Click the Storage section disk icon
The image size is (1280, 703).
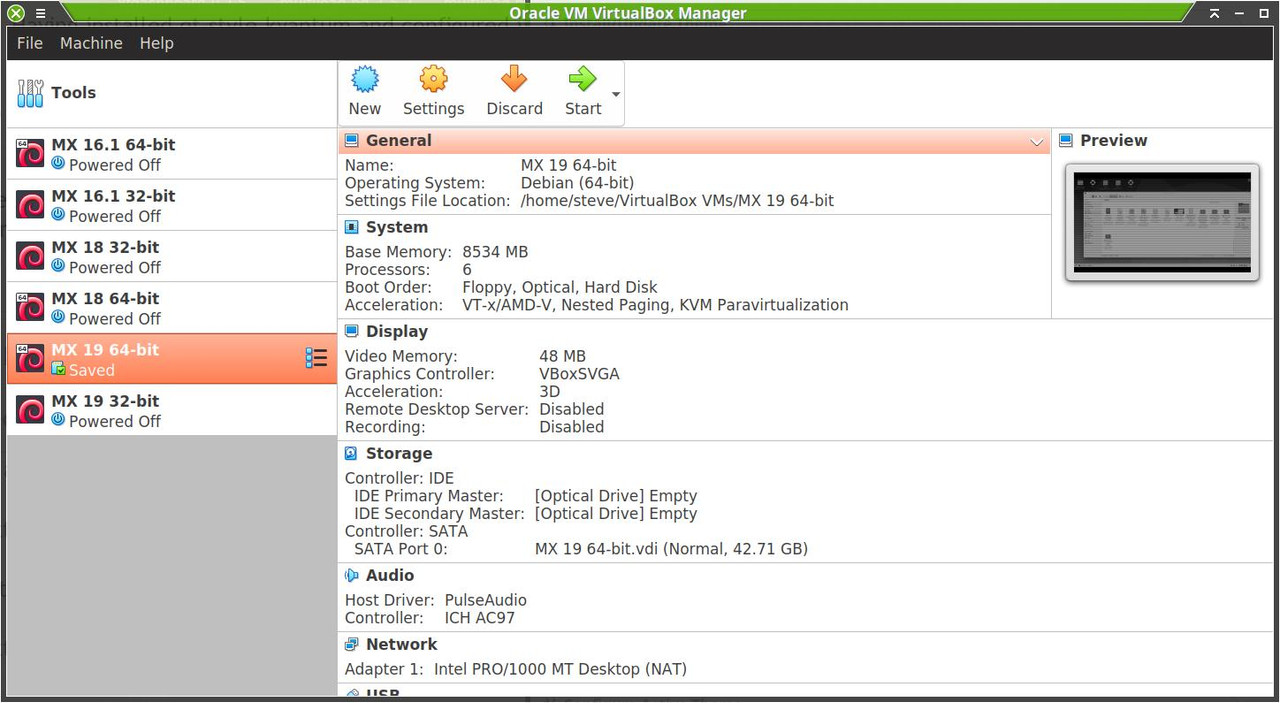pos(352,454)
